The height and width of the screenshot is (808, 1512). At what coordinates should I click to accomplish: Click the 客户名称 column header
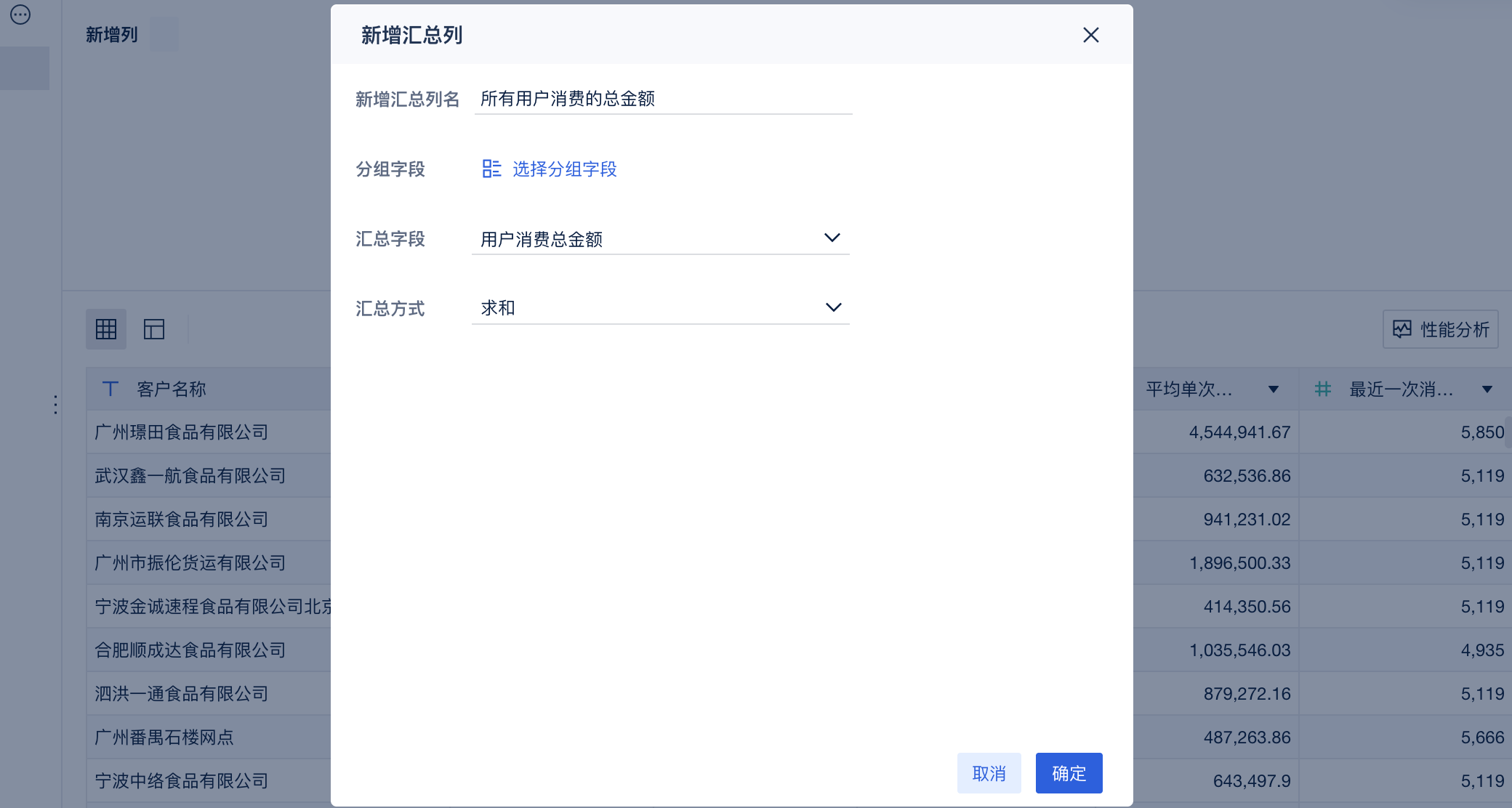coord(172,389)
